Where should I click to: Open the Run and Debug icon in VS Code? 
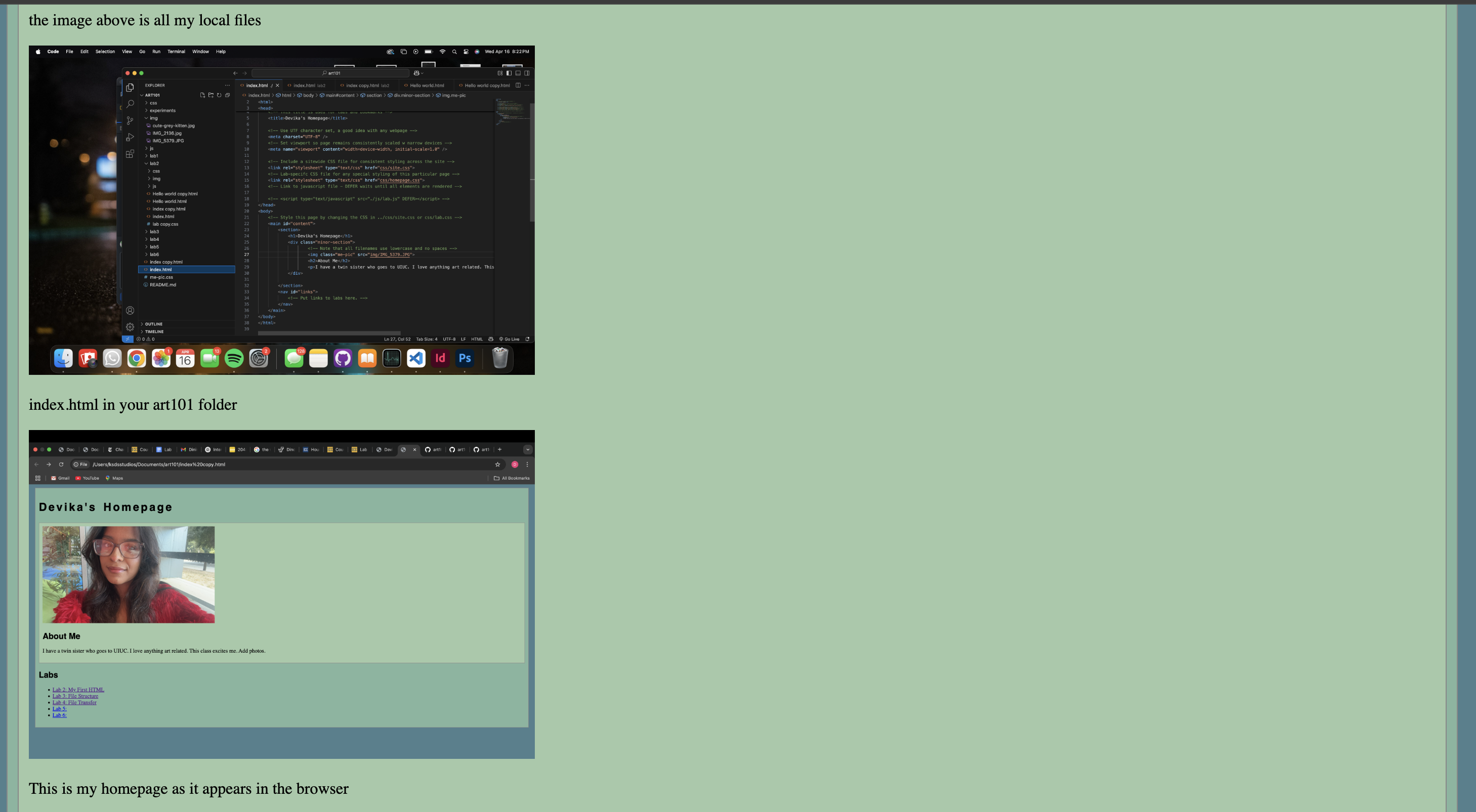(130, 137)
